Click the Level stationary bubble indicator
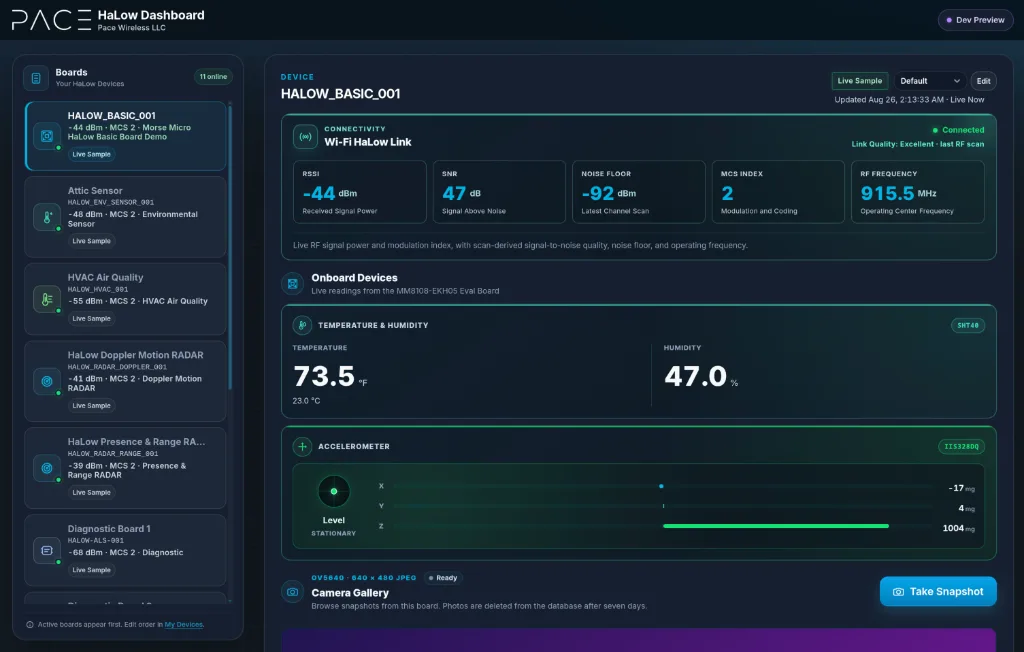 click(x=334, y=491)
